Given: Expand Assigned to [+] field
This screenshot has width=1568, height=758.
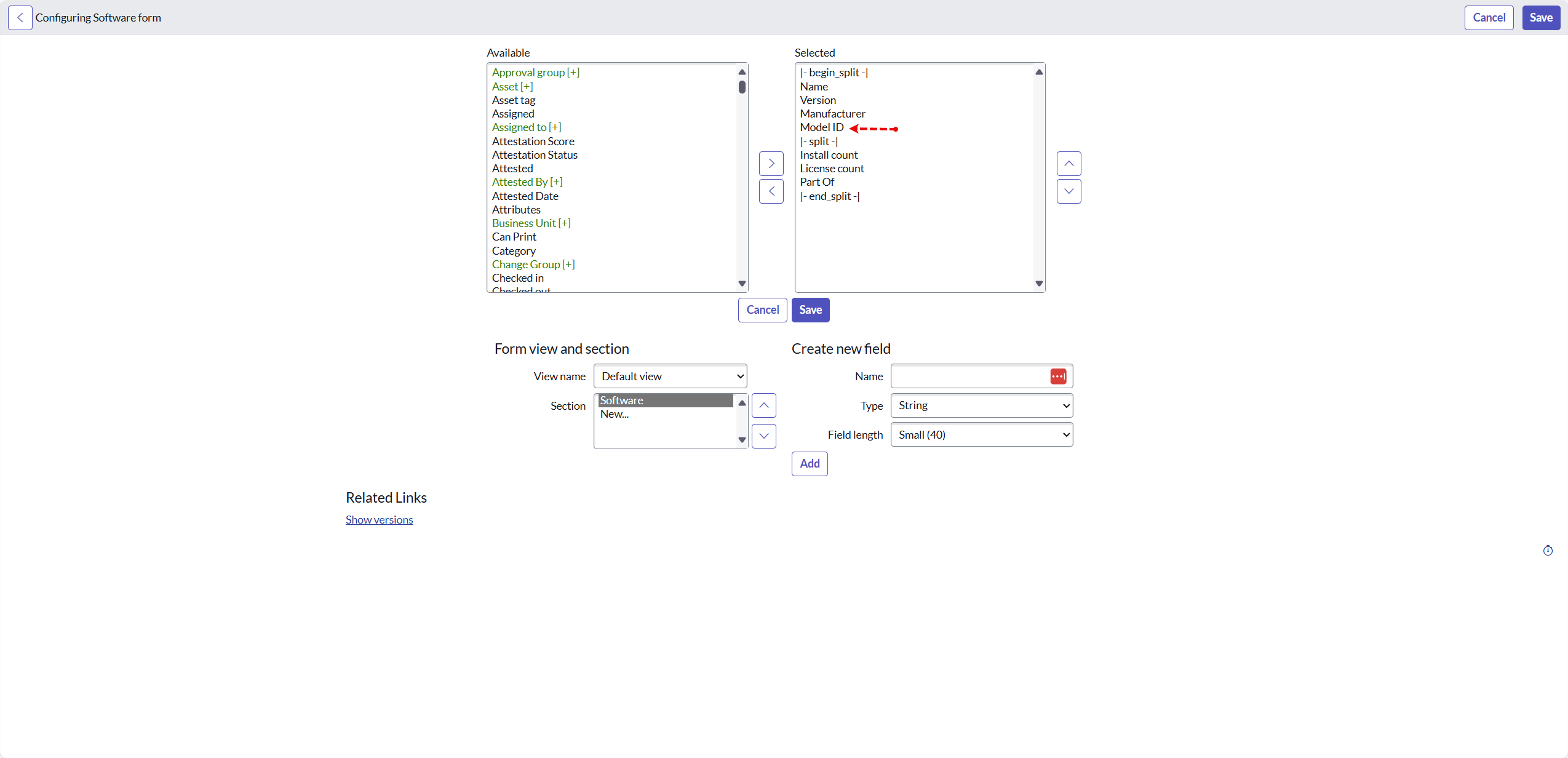Looking at the screenshot, I should 527,127.
